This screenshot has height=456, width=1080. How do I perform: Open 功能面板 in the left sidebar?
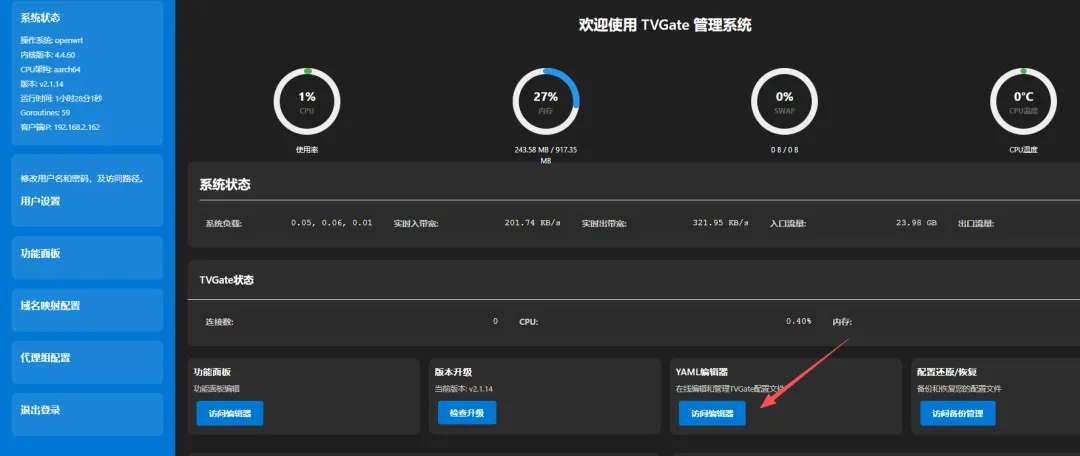click(x=40, y=253)
